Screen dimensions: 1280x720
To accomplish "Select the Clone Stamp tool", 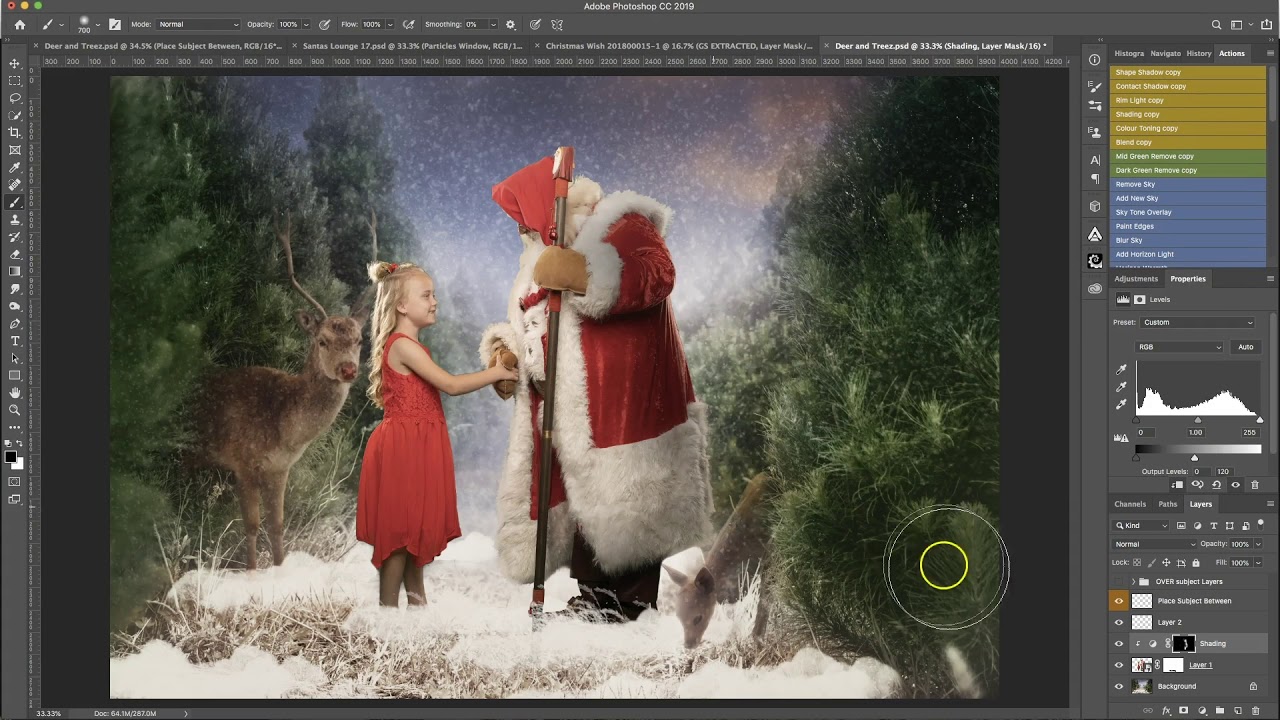I will [x=15, y=219].
